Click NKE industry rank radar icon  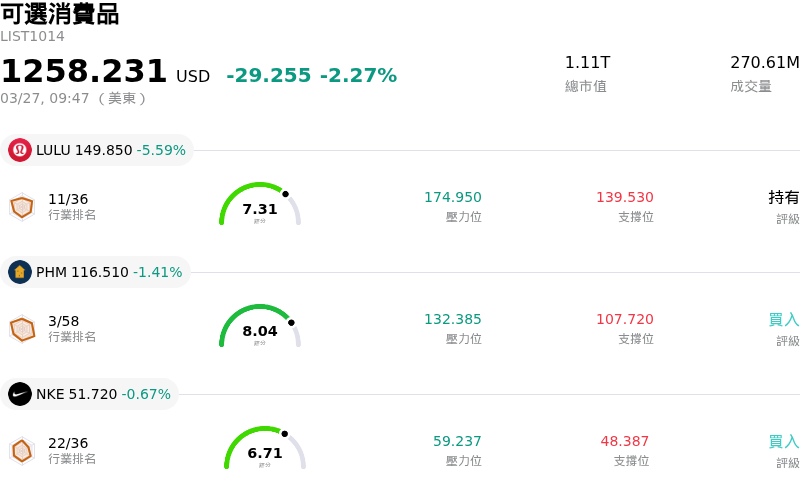(x=22, y=451)
